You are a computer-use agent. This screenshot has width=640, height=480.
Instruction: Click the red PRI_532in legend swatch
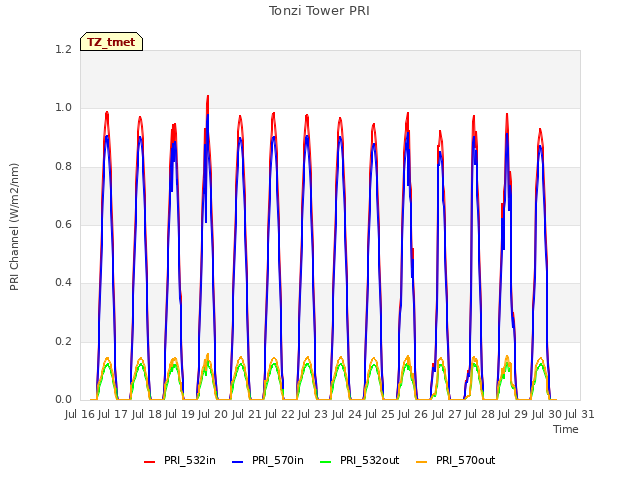(x=149, y=461)
